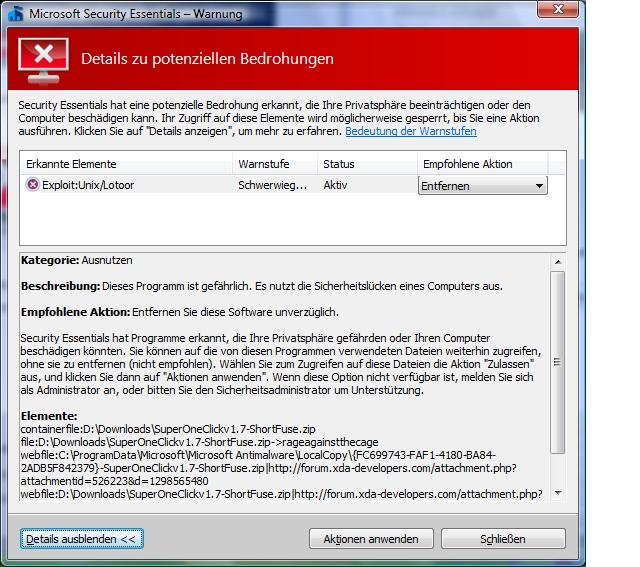
Task: Close the warning window with X
Action: tap(558, 9)
